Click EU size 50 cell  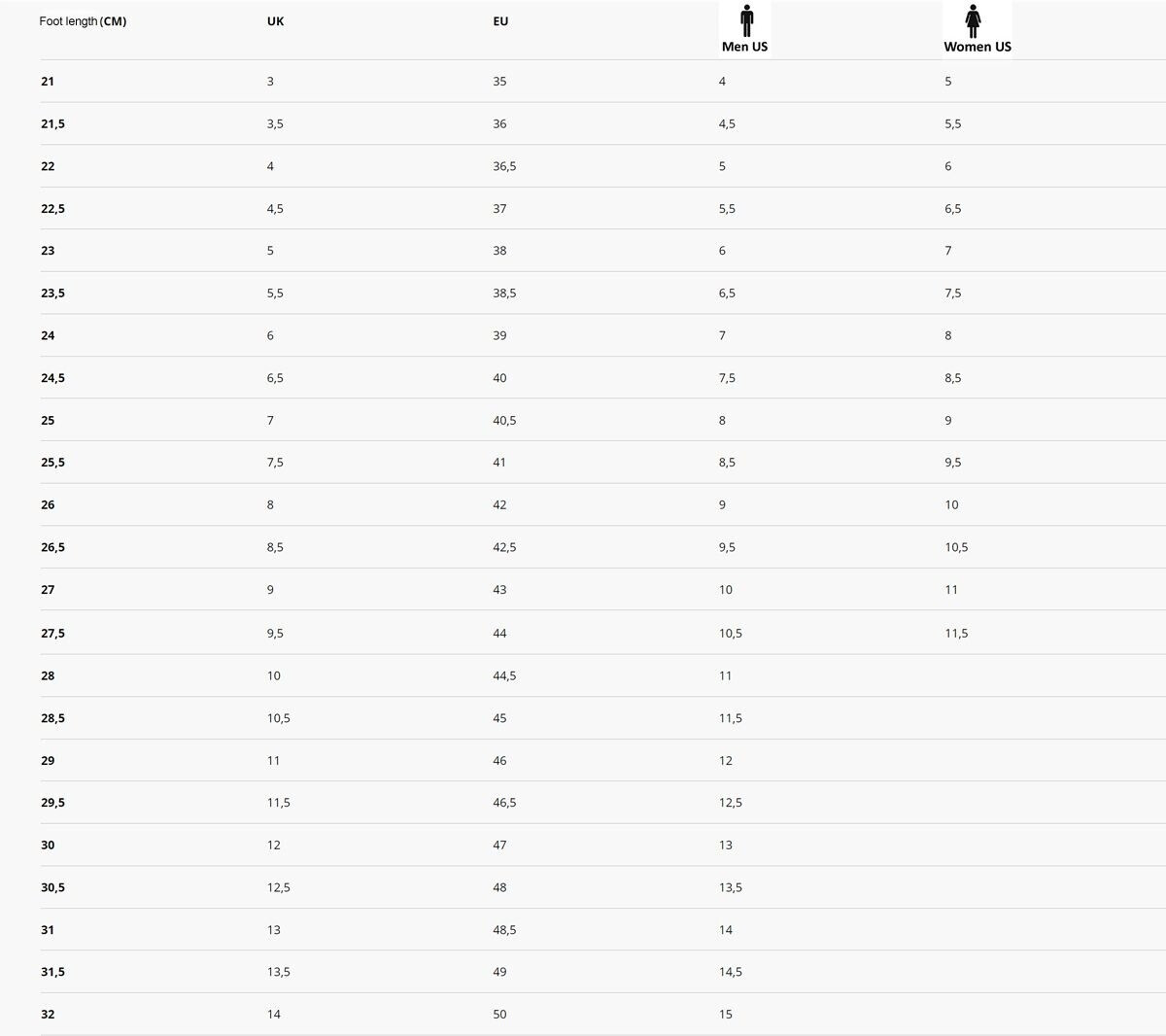499,1015
